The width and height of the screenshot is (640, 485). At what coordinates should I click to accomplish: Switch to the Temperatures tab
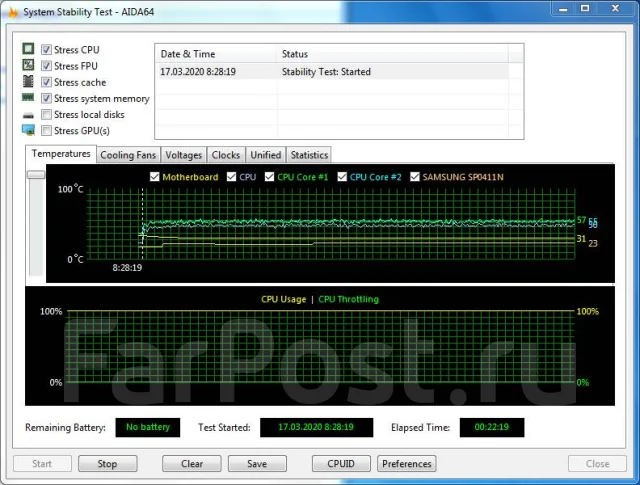[x=61, y=154]
